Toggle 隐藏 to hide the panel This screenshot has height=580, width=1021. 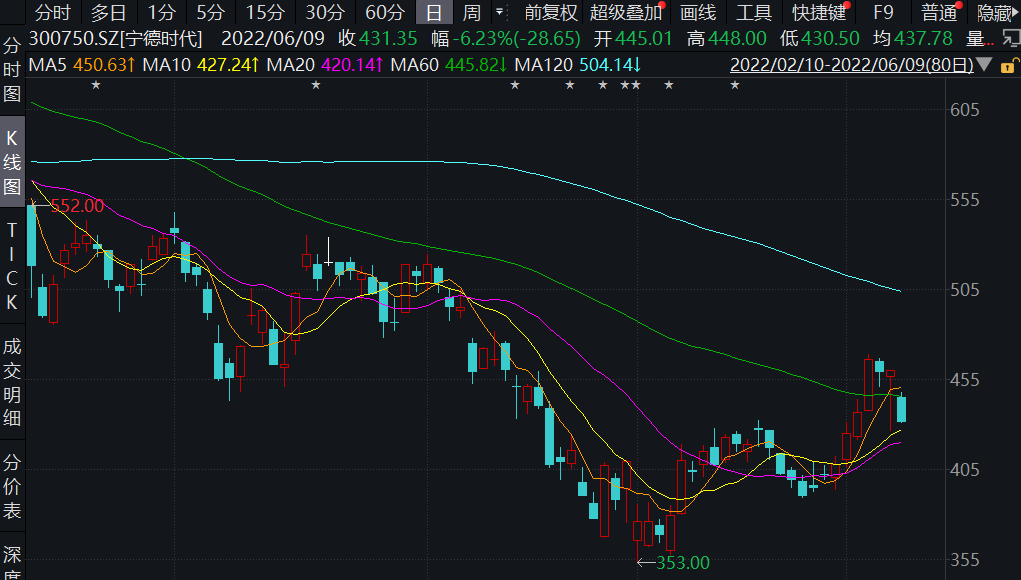(994, 13)
